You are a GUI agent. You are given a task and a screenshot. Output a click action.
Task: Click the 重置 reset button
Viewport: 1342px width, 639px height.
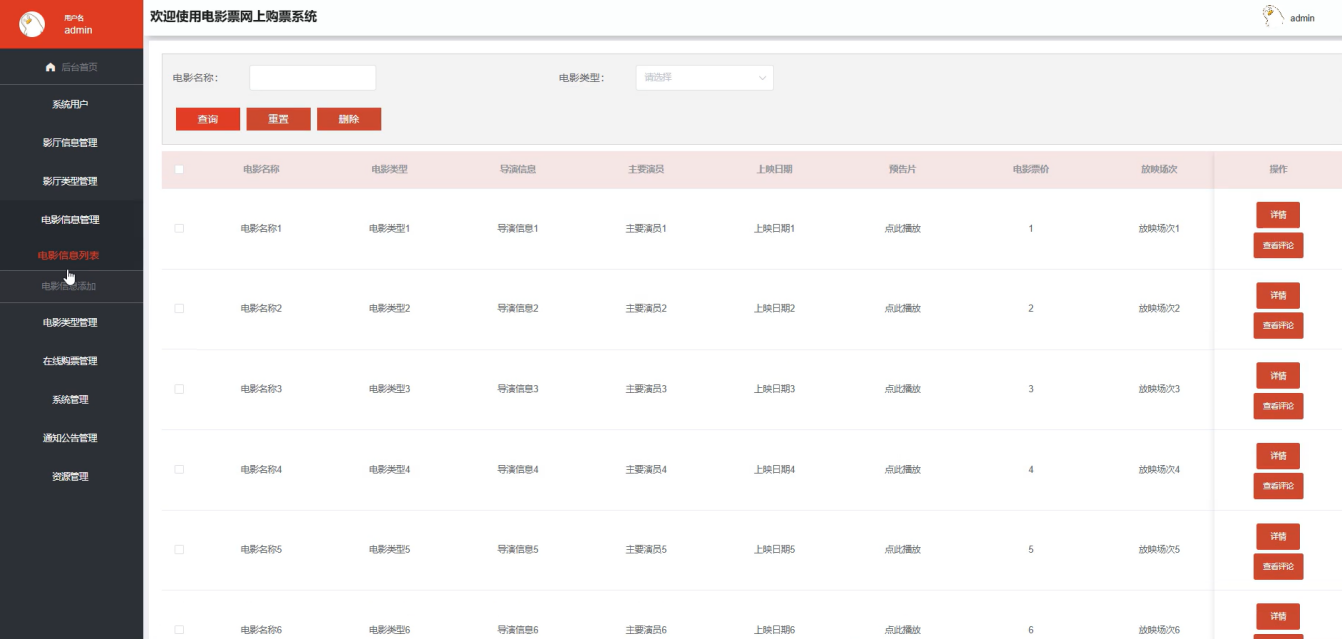(278, 119)
